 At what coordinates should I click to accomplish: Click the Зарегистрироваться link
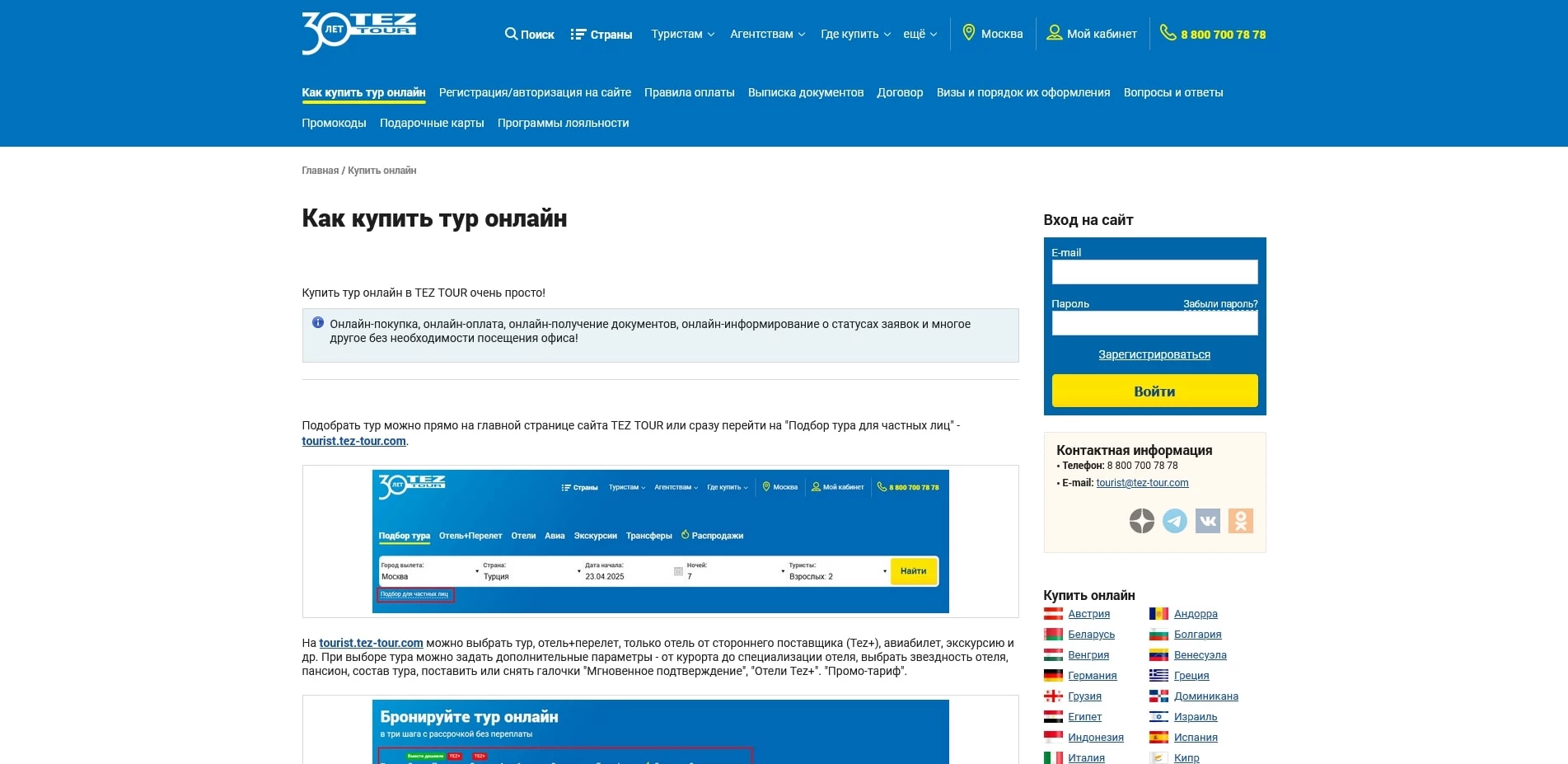(x=1154, y=354)
